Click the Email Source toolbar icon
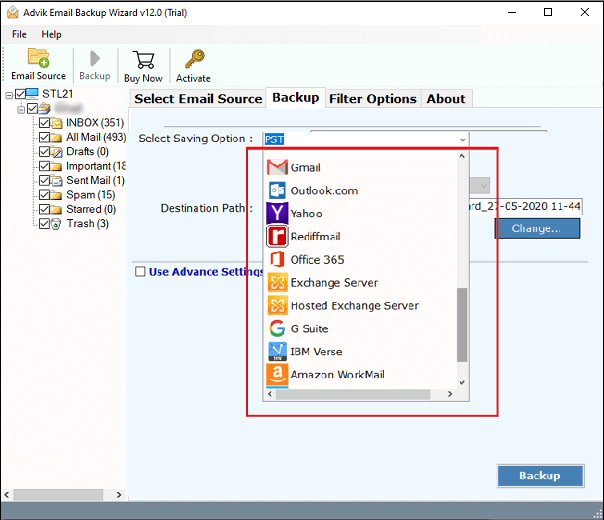 click(38, 57)
